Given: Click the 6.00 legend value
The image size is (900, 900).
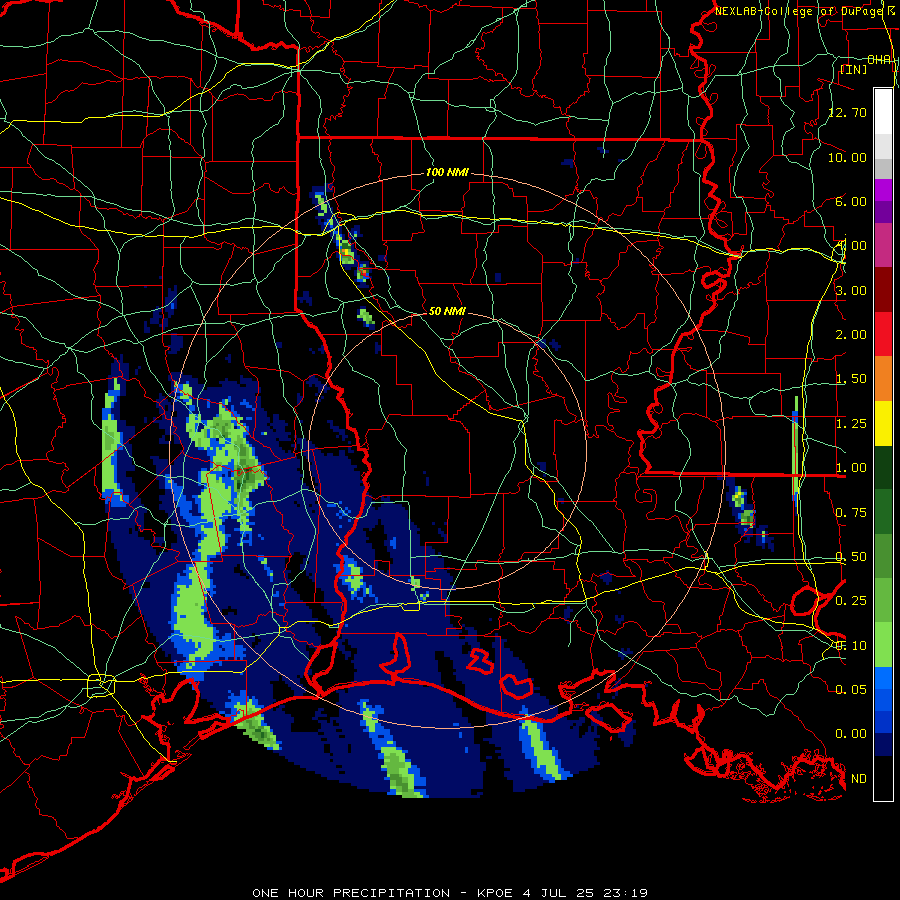Looking at the screenshot, I should pos(851,201).
